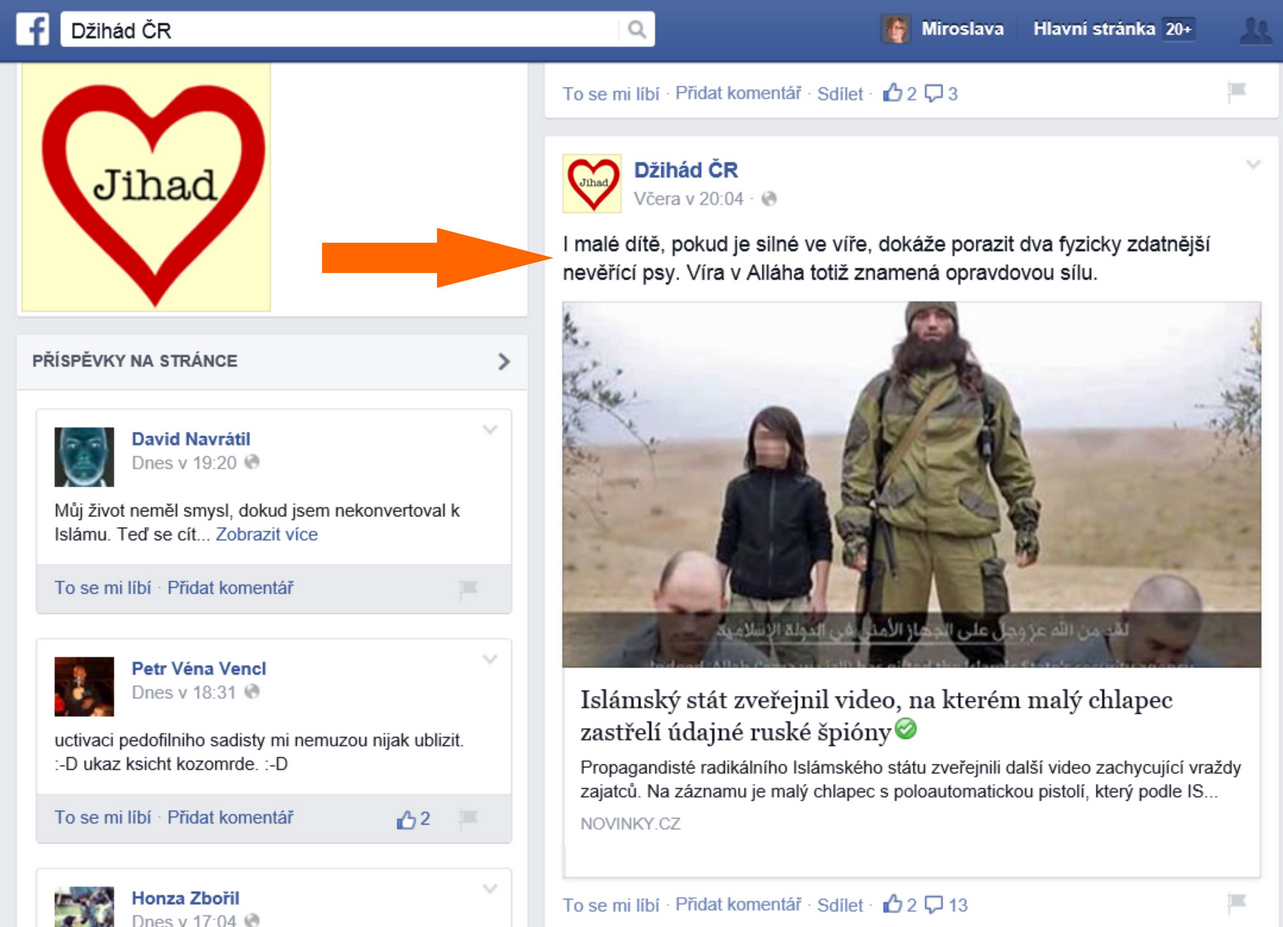Add comment on David Navrátil's post
This screenshot has width=1283, height=927.
(230, 588)
